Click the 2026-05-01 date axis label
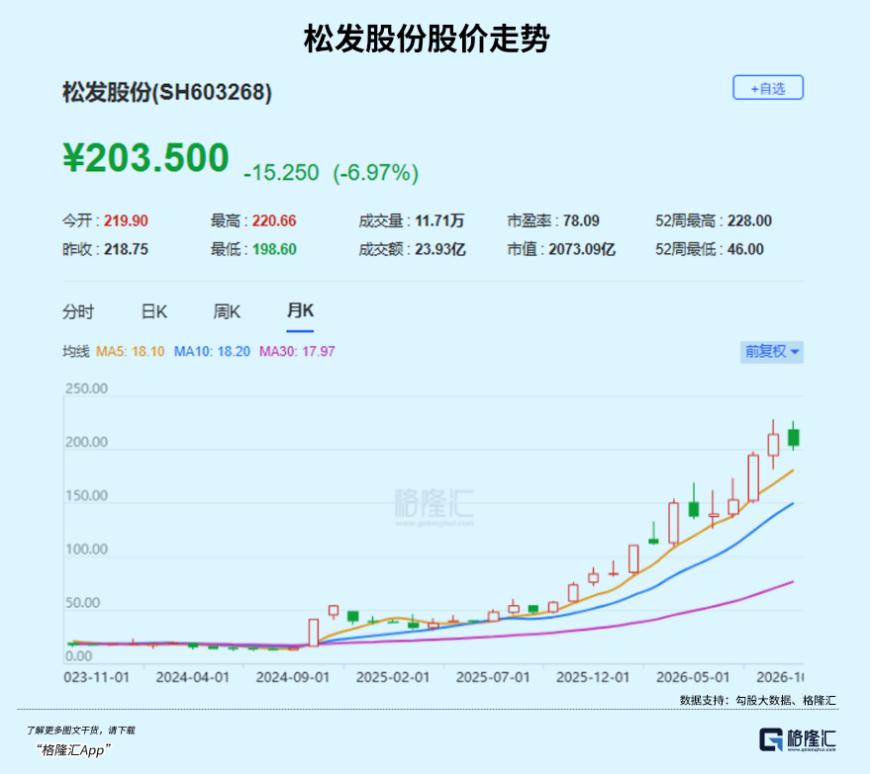870x774 pixels. [x=692, y=677]
